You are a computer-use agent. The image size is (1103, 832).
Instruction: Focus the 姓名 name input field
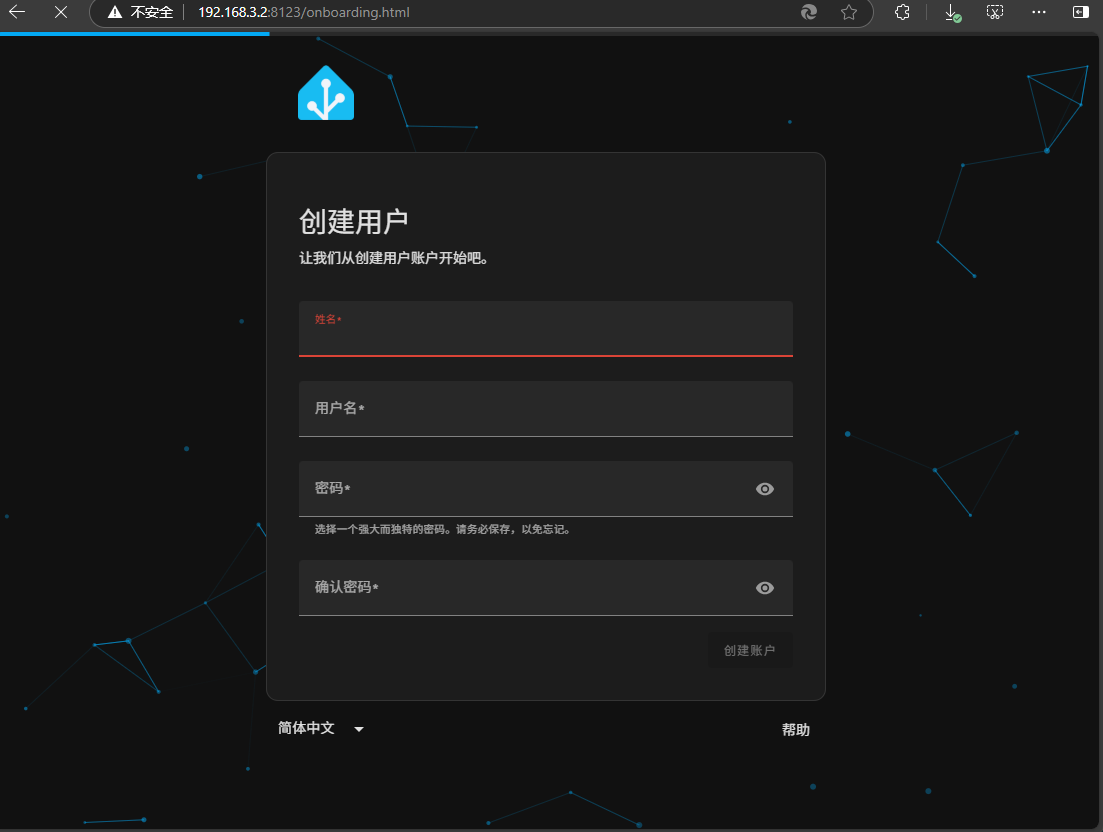[545, 336]
